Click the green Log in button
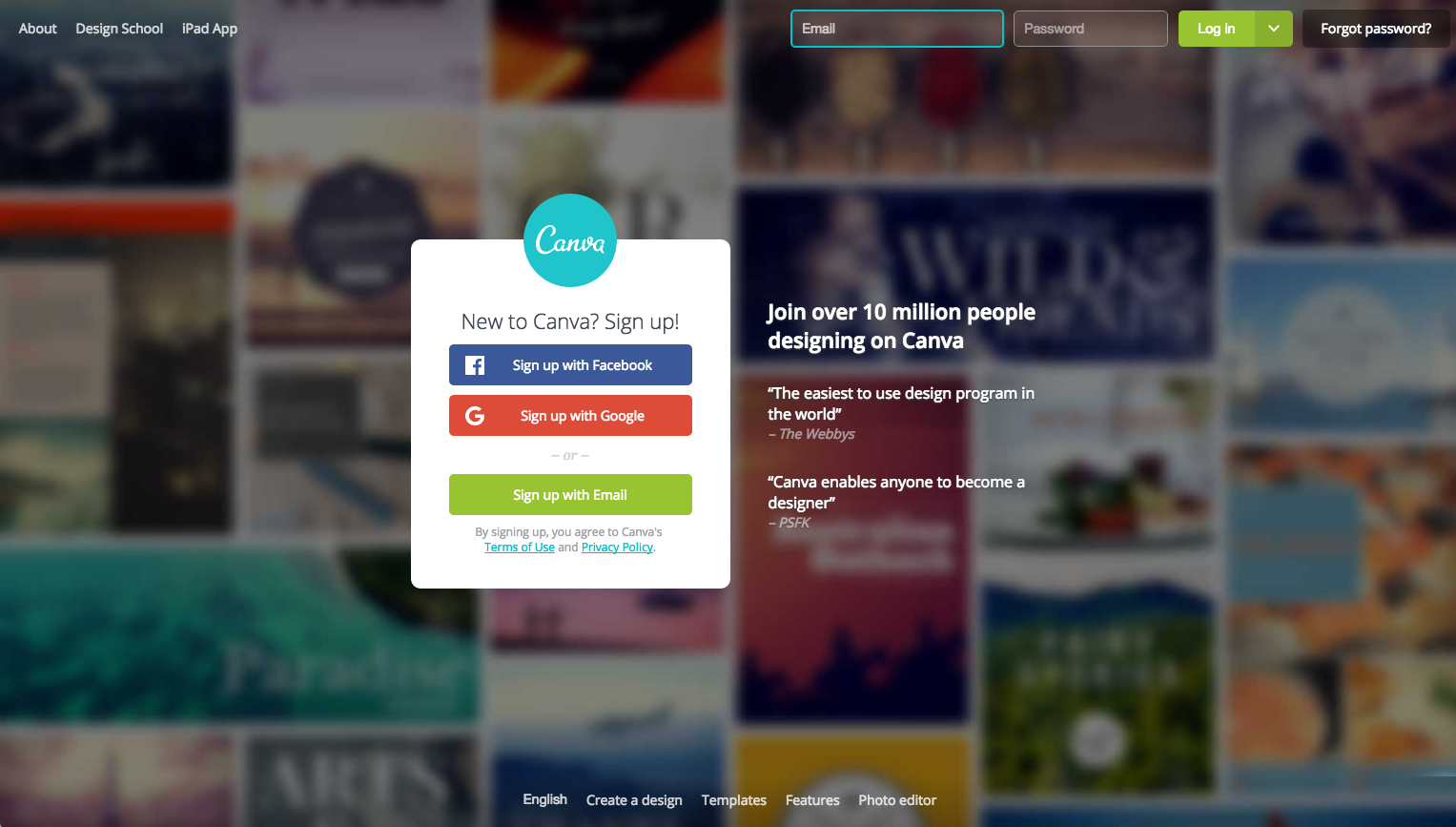Image resolution: width=1456 pixels, height=827 pixels. tap(1217, 29)
